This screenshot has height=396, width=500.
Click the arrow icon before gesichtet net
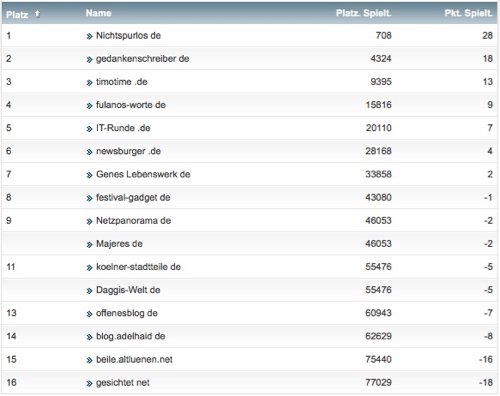[x=89, y=383]
